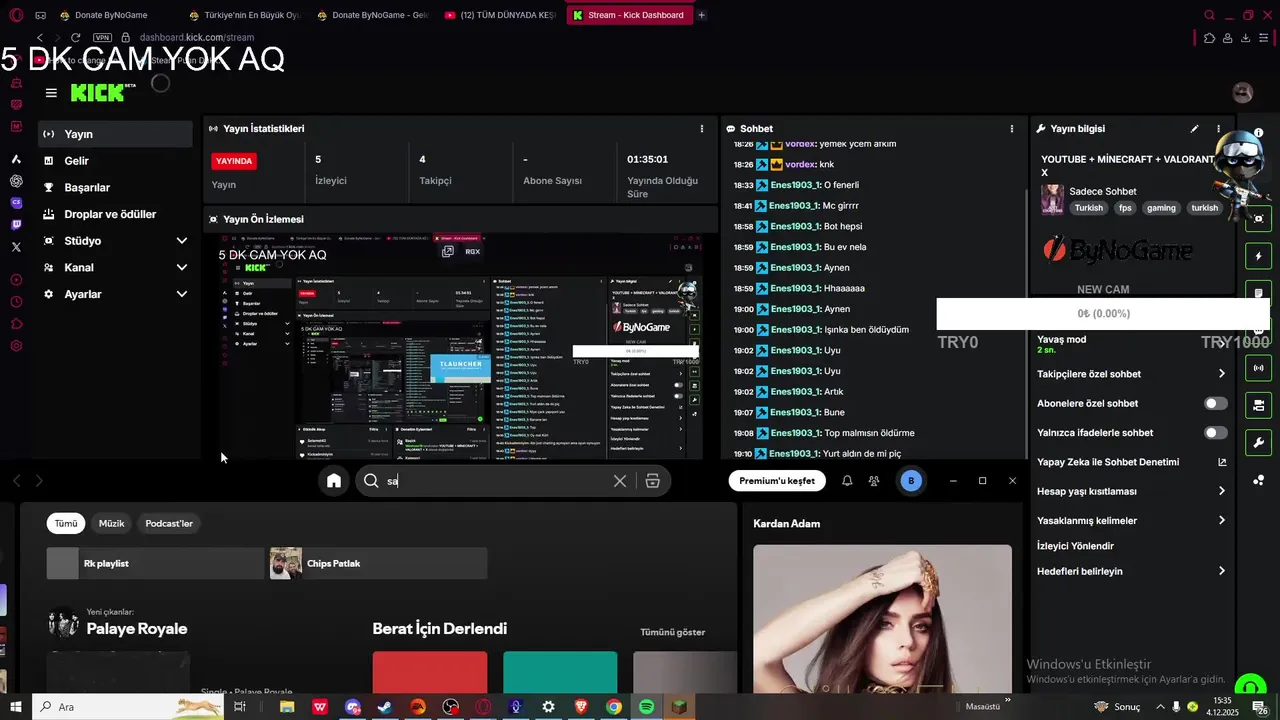This screenshot has width=1280, height=720.
Task: Open Spotify friend activity icon
Action: (874, 481)
